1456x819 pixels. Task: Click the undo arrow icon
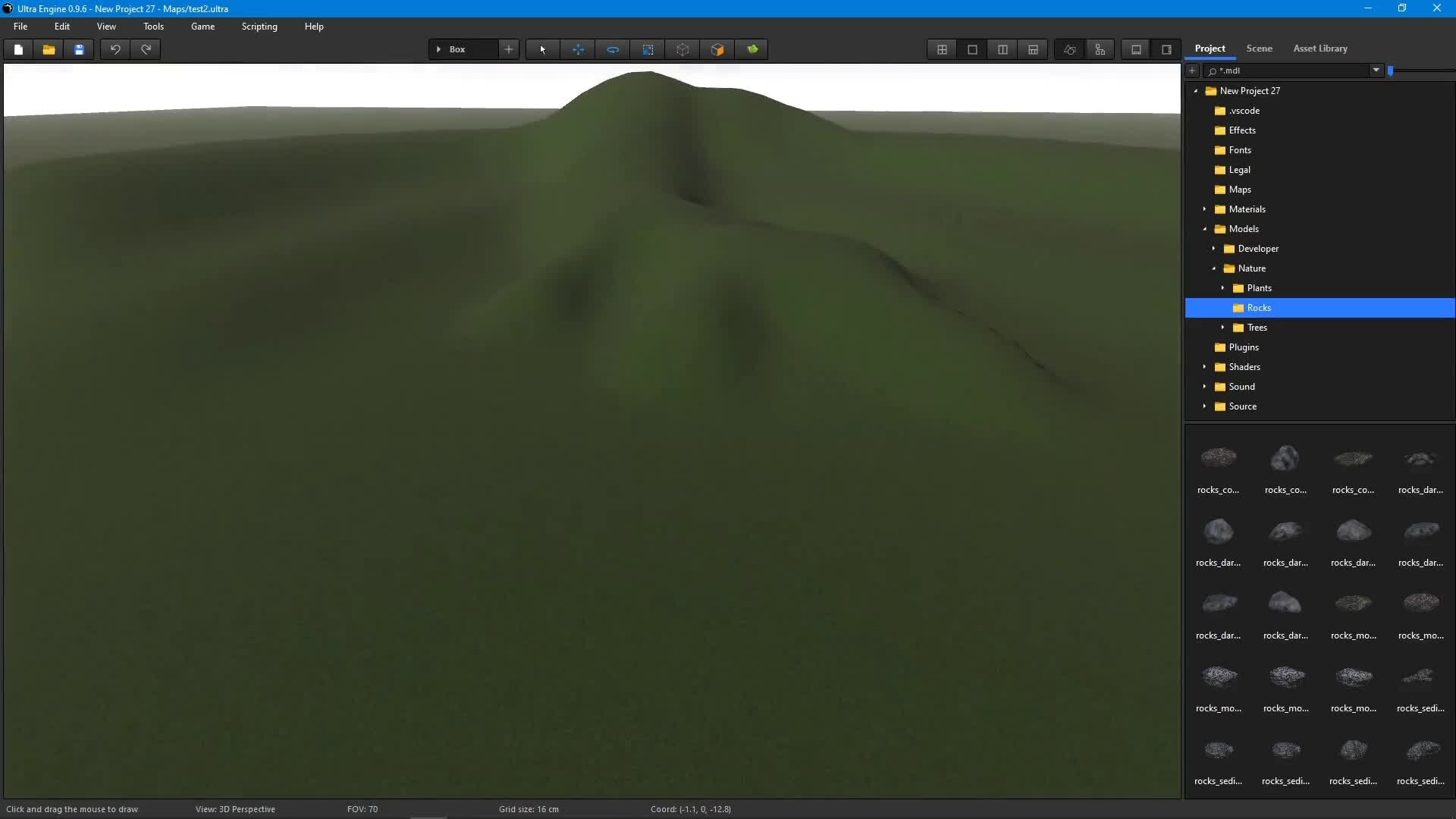pos(115,49)
